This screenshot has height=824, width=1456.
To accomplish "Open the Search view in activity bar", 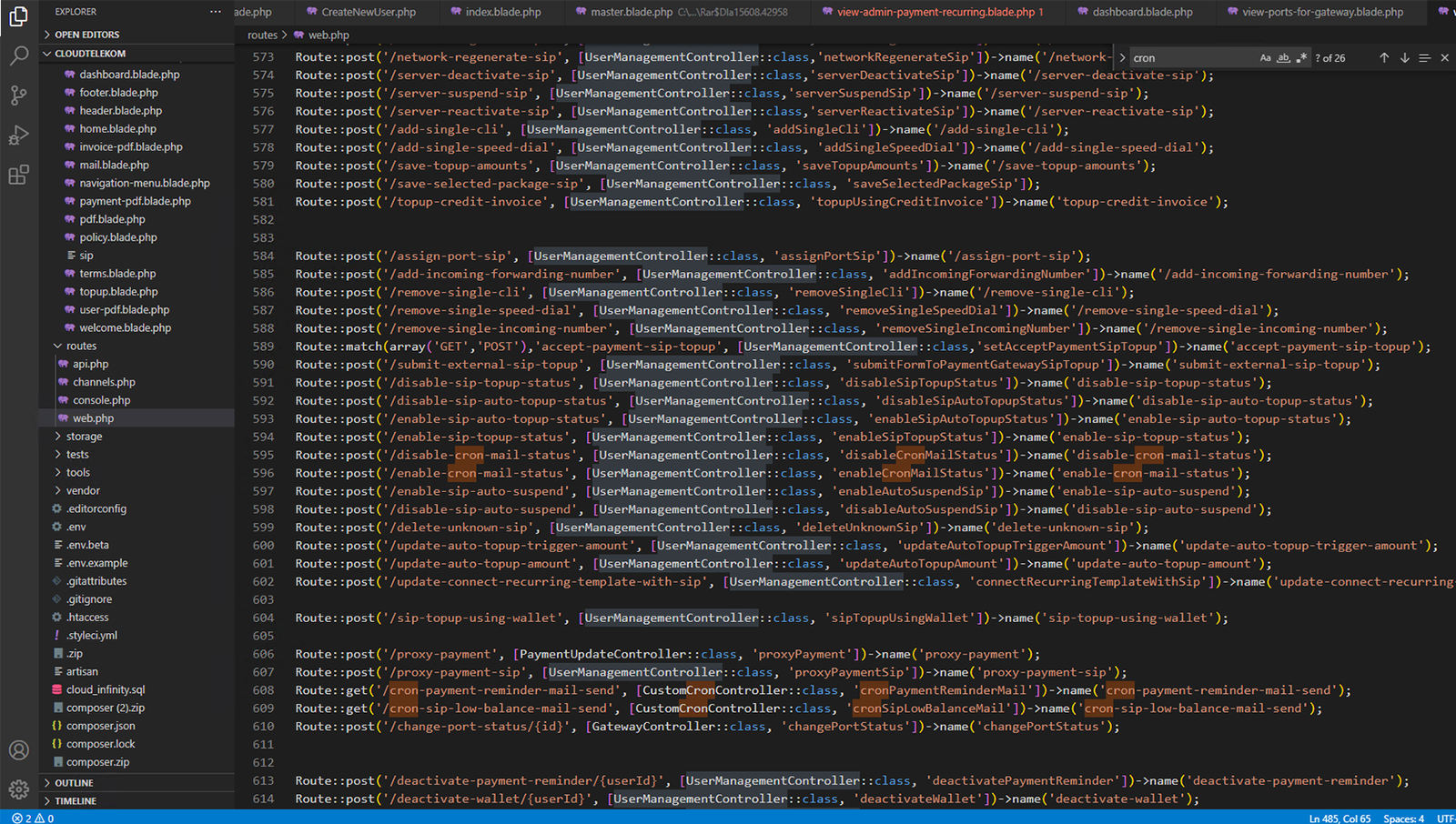I will coord(18,55).
